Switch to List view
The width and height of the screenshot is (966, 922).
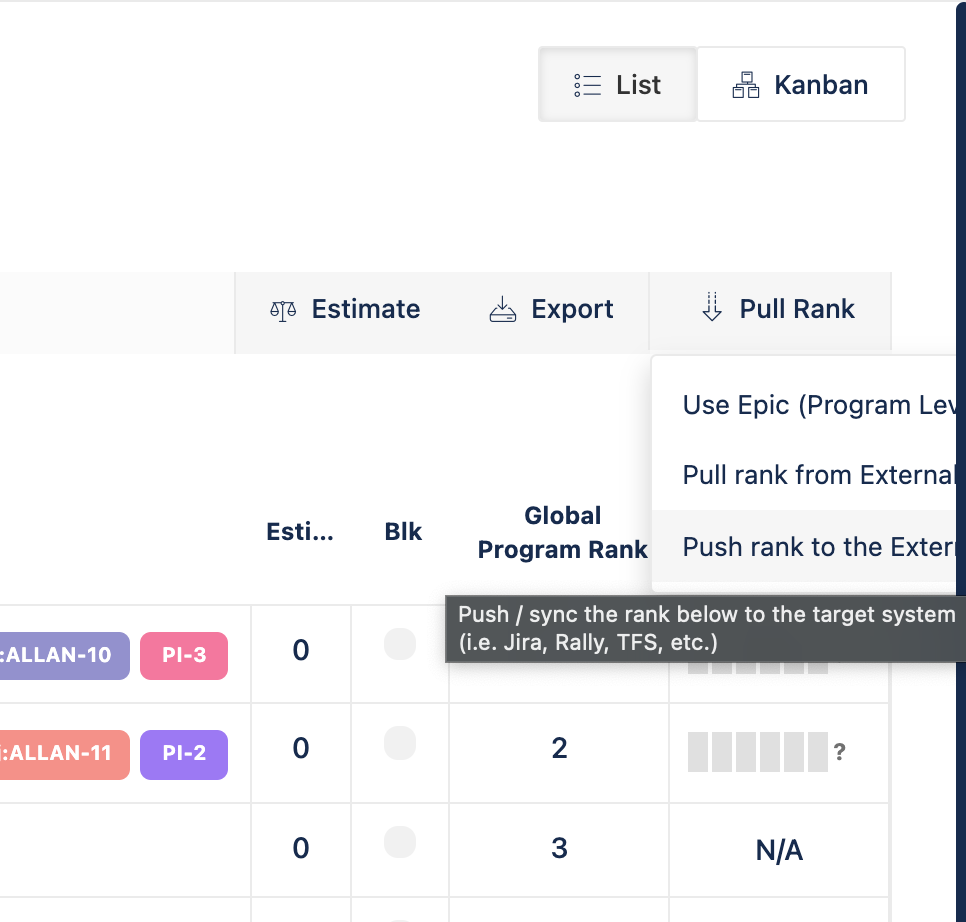617,84
